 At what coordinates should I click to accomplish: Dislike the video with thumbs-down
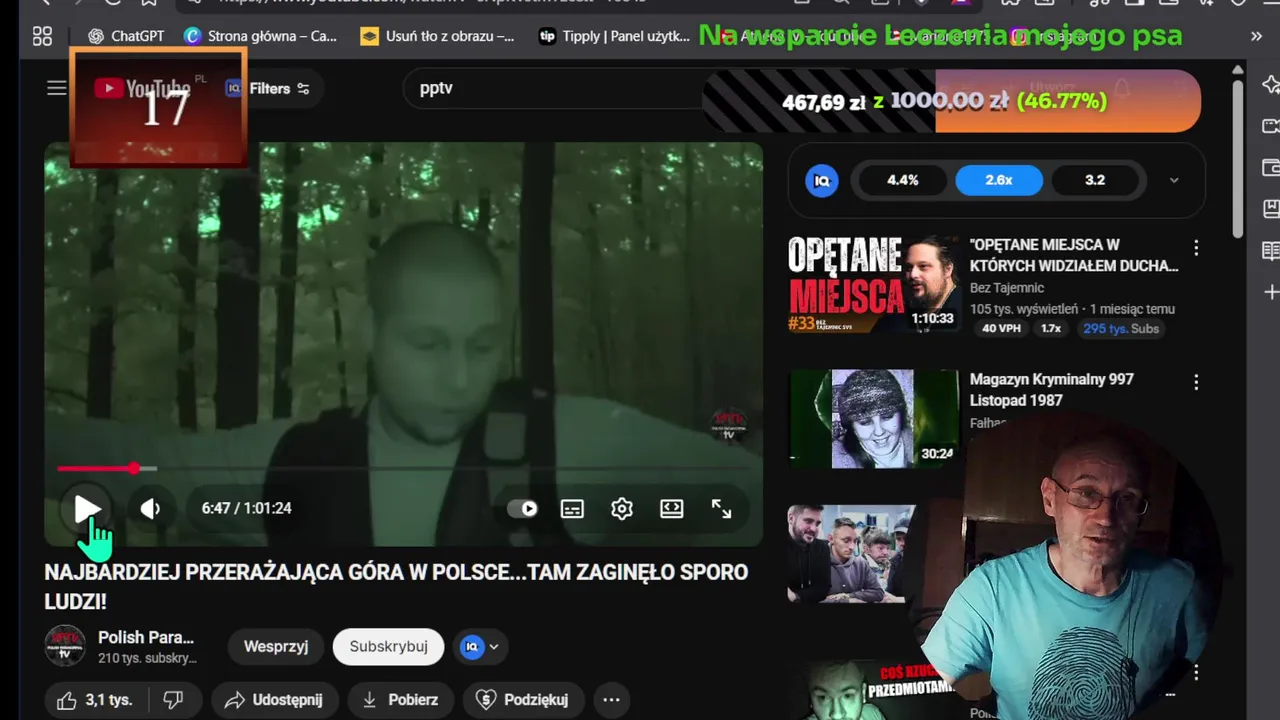(x=174, y=700)
